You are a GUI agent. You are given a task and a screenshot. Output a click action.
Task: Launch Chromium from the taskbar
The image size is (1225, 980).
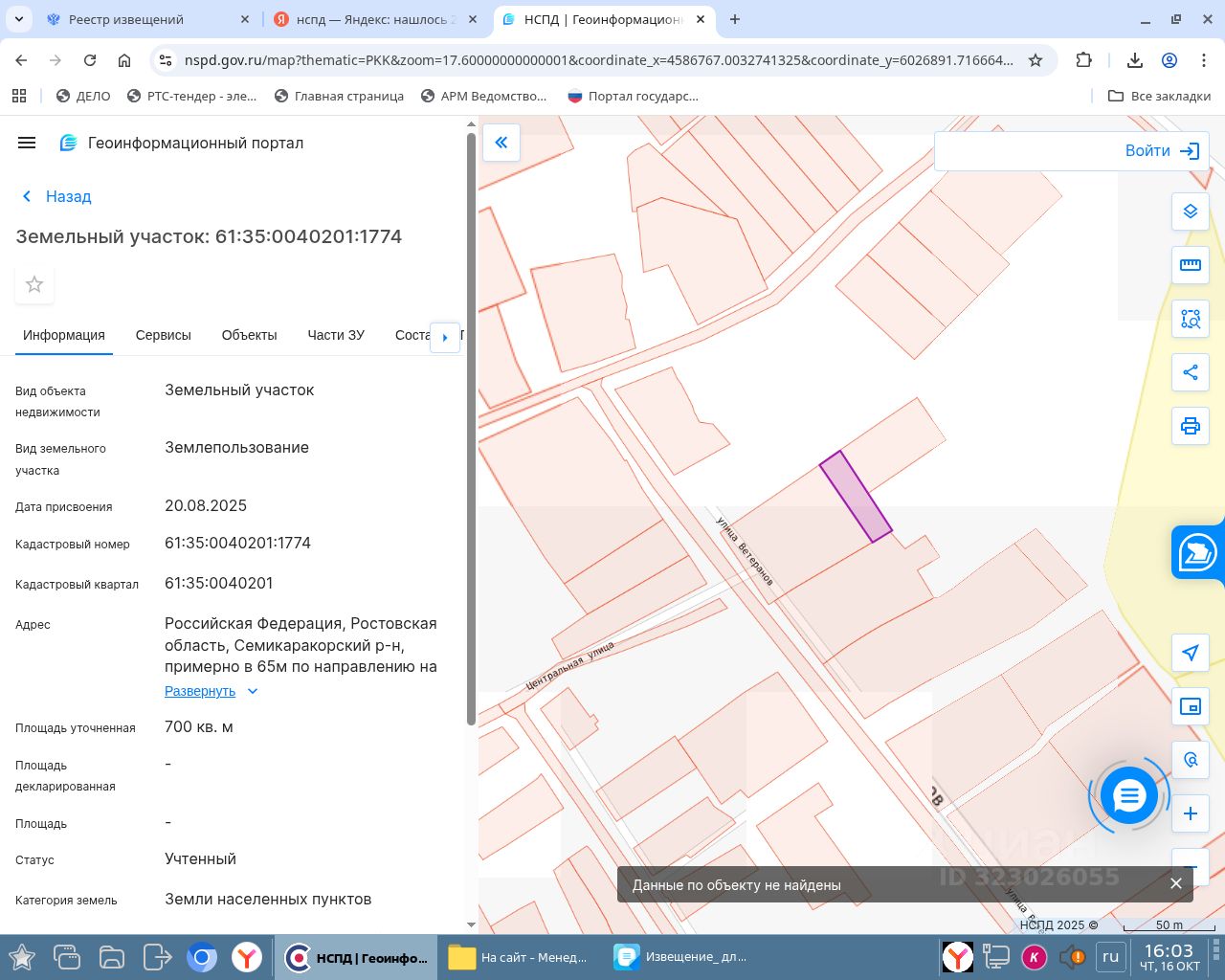[202, 957]
